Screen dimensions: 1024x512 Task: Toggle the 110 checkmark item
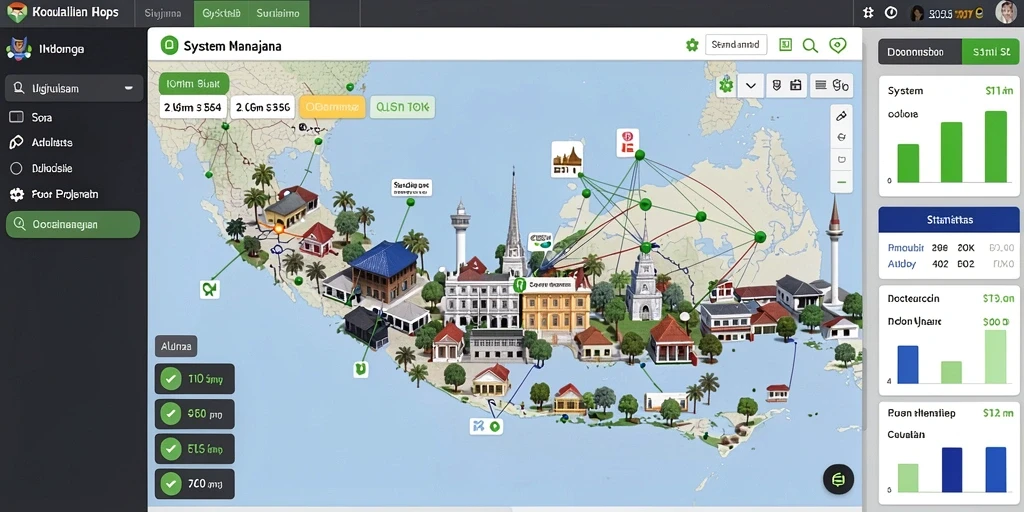(x=195, y=379)
